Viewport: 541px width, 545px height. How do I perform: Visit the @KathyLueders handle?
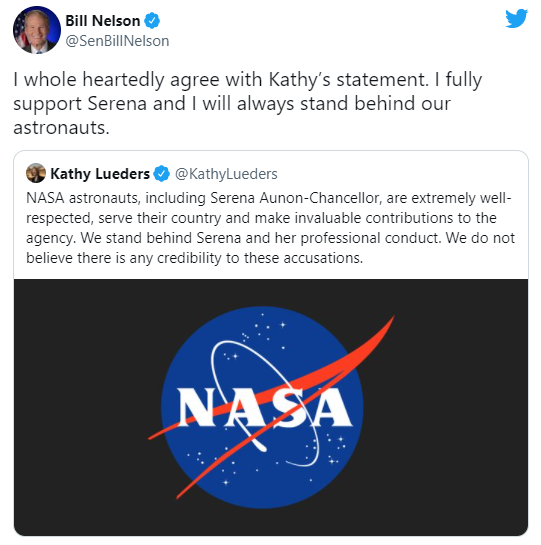pyautogui.click(x=226, y=174)
